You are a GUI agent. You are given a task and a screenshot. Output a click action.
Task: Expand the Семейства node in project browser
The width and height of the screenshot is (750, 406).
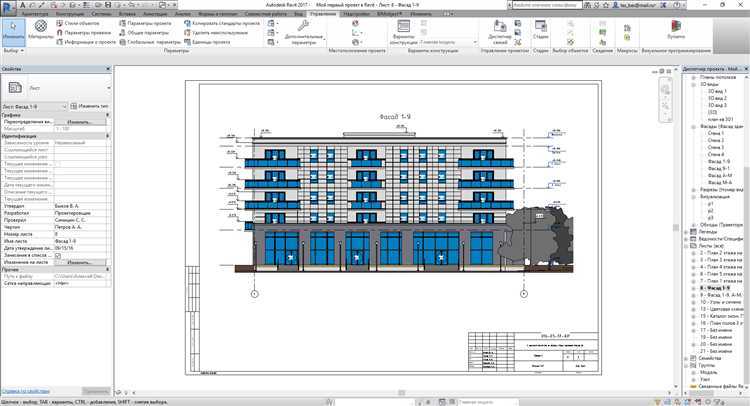pos(686,358)
